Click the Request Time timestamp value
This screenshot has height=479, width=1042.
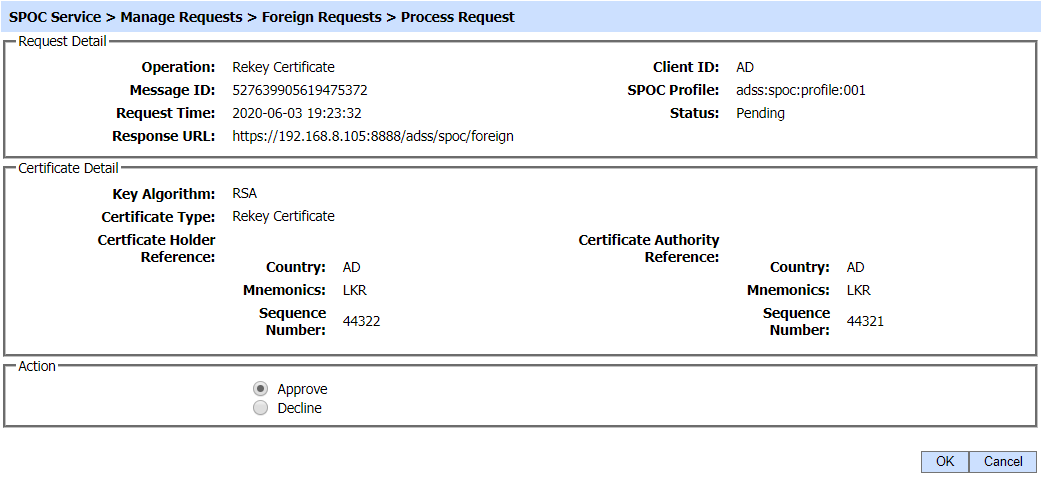point(297,113)
